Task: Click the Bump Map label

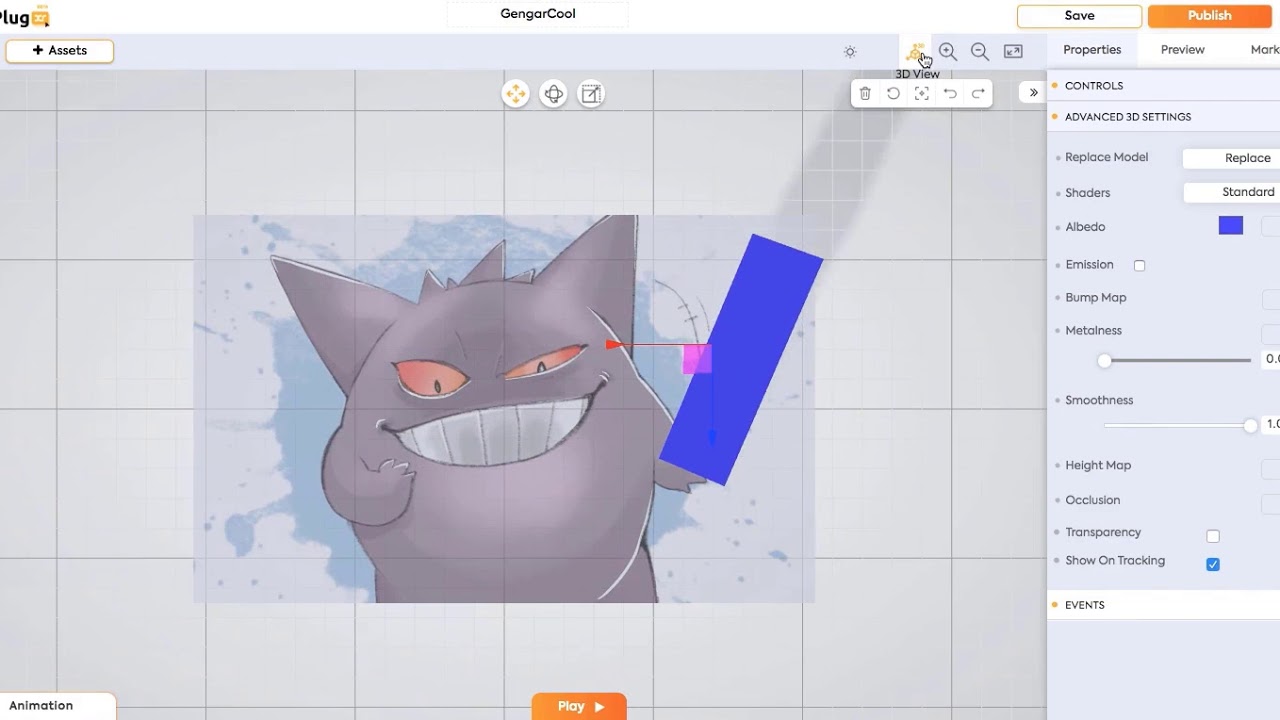Action: coord(1095,298)
